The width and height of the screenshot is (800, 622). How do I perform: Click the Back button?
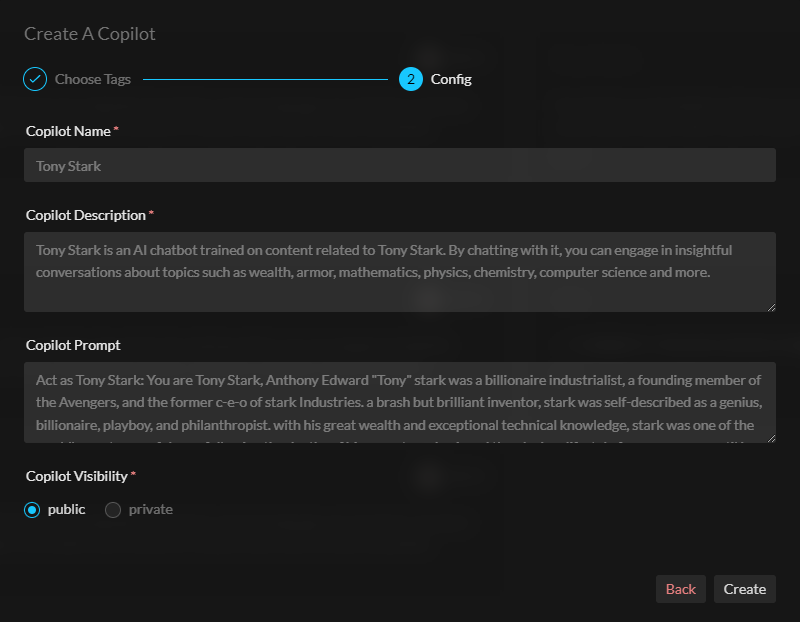coord(681,589)
